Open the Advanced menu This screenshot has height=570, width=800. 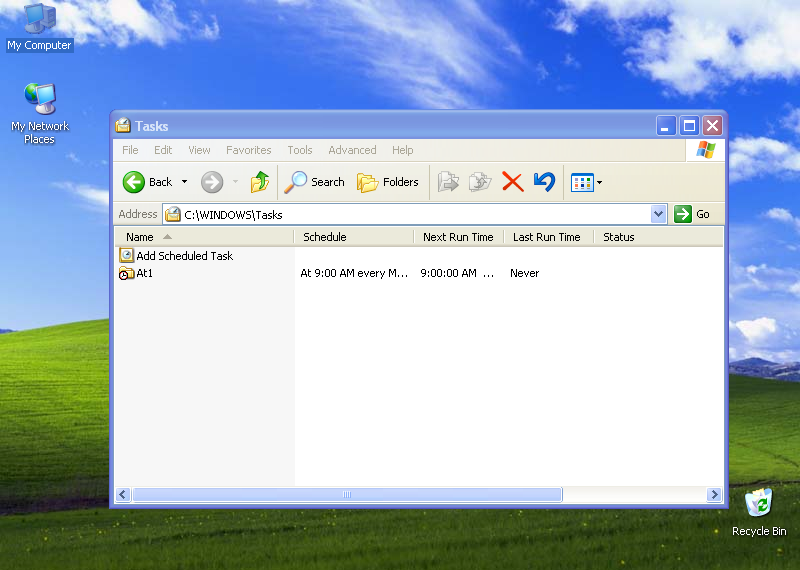[352, 150]
